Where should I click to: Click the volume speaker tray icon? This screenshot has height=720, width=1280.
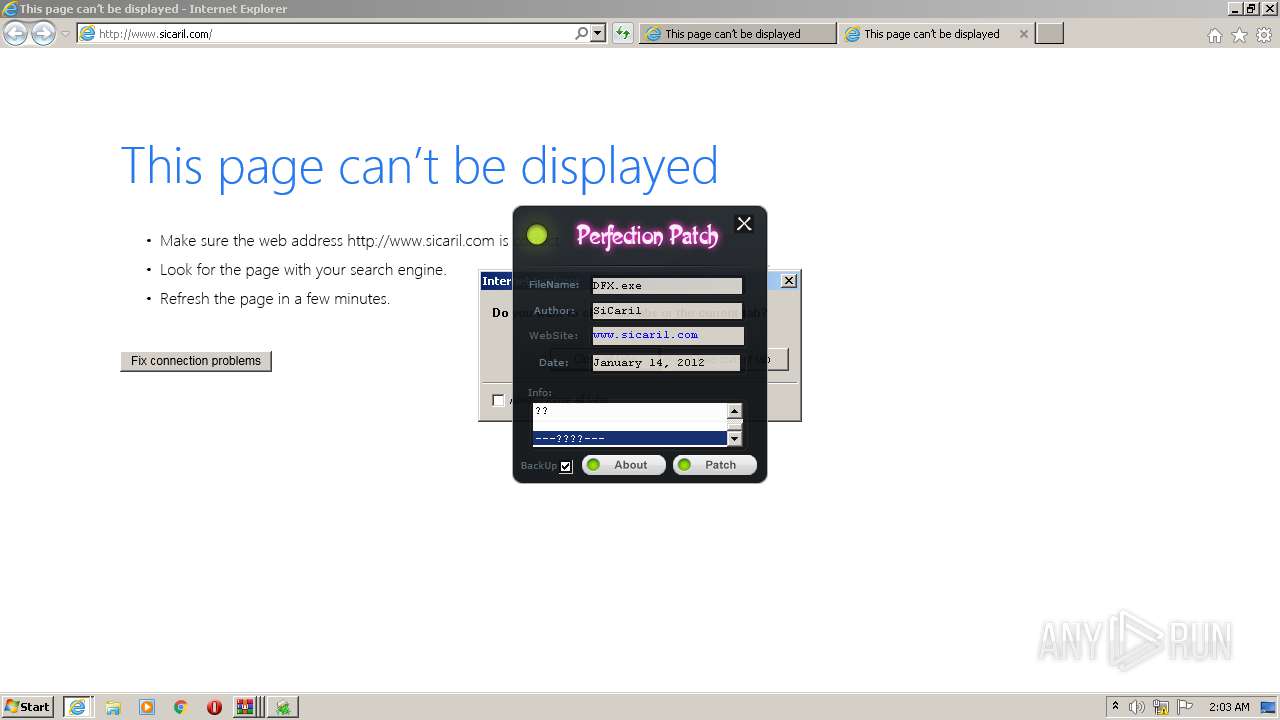point(1137,707)
